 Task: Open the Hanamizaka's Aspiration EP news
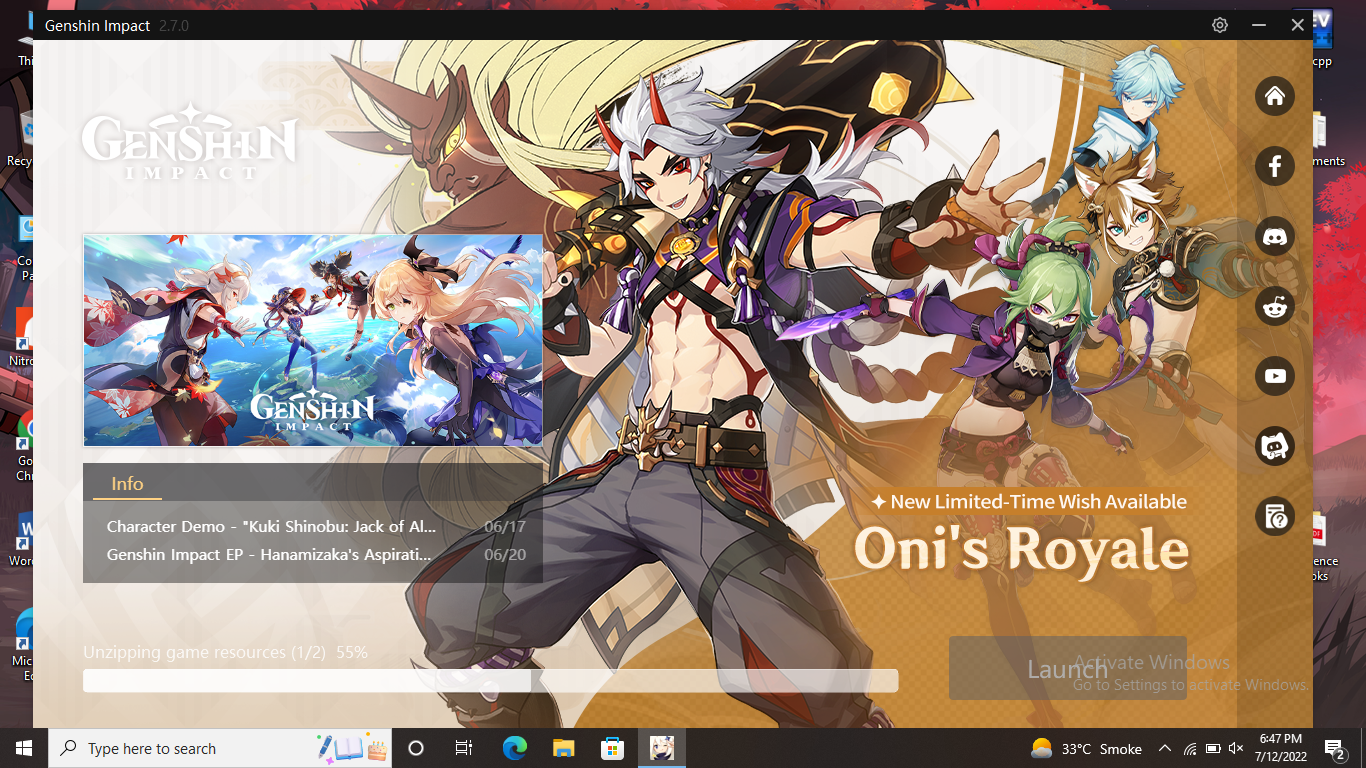270,555
